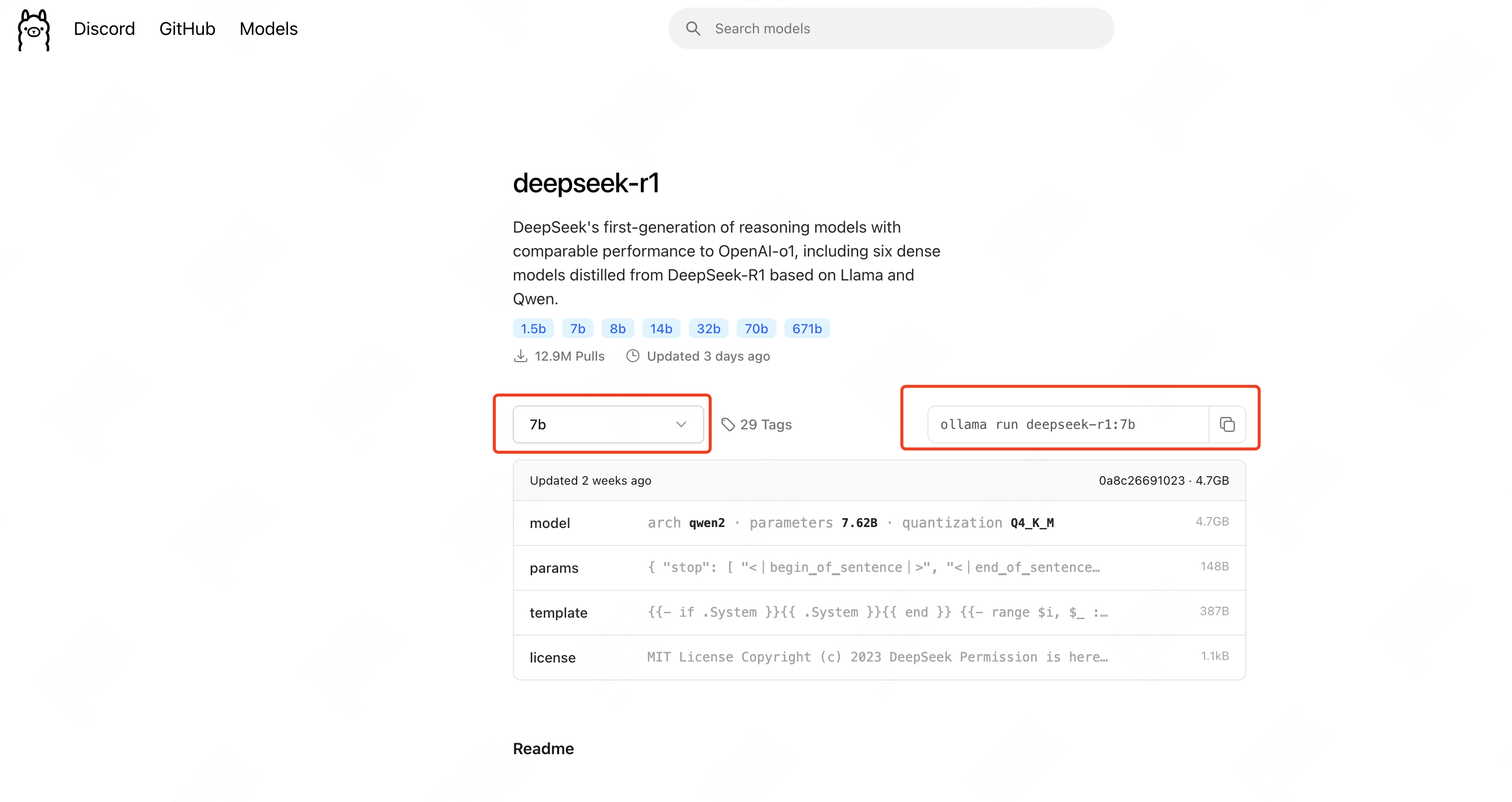Screen dimensions: 1512x802
Task: Click the 'Updated 2 weeks ago' text
Action: [x=591, y=481]
